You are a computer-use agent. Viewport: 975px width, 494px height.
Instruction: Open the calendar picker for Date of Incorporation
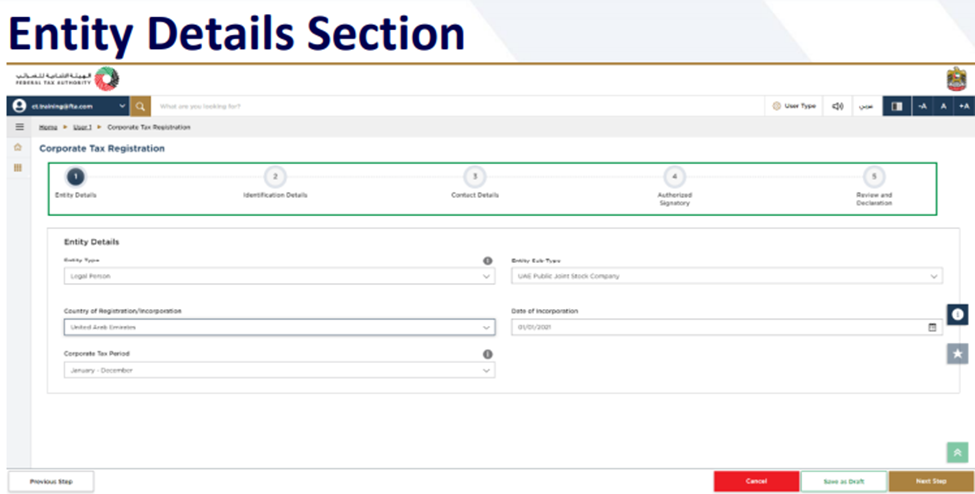[x=932, y=327]
